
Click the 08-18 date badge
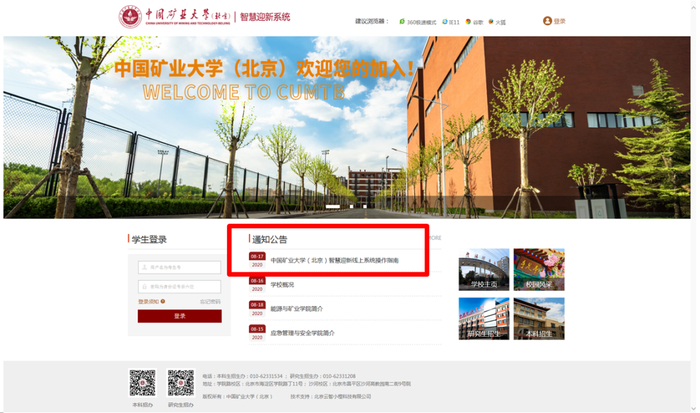257,309
